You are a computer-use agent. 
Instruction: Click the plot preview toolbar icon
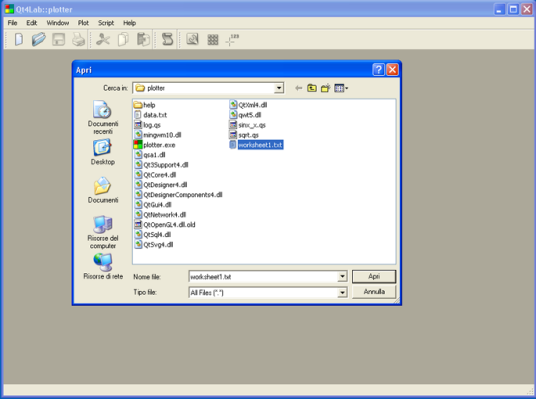point(192,39)
